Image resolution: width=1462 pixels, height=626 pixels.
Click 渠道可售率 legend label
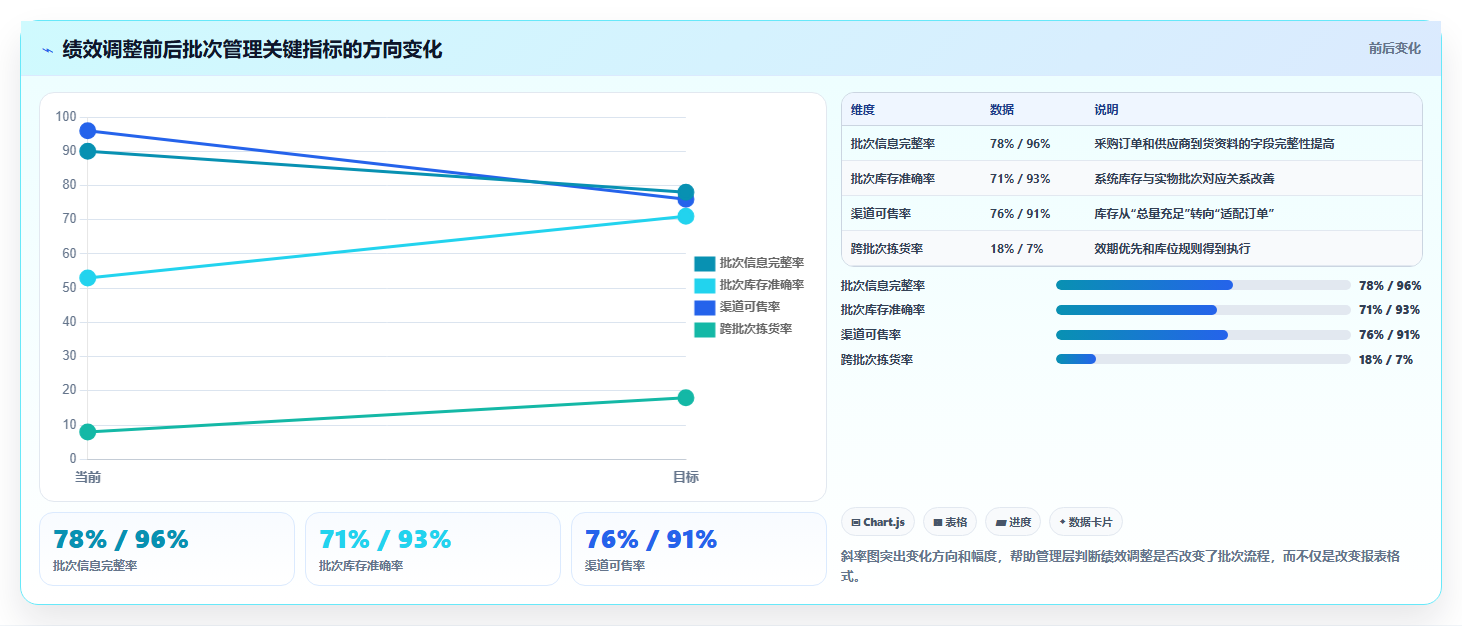pos(750,307)
